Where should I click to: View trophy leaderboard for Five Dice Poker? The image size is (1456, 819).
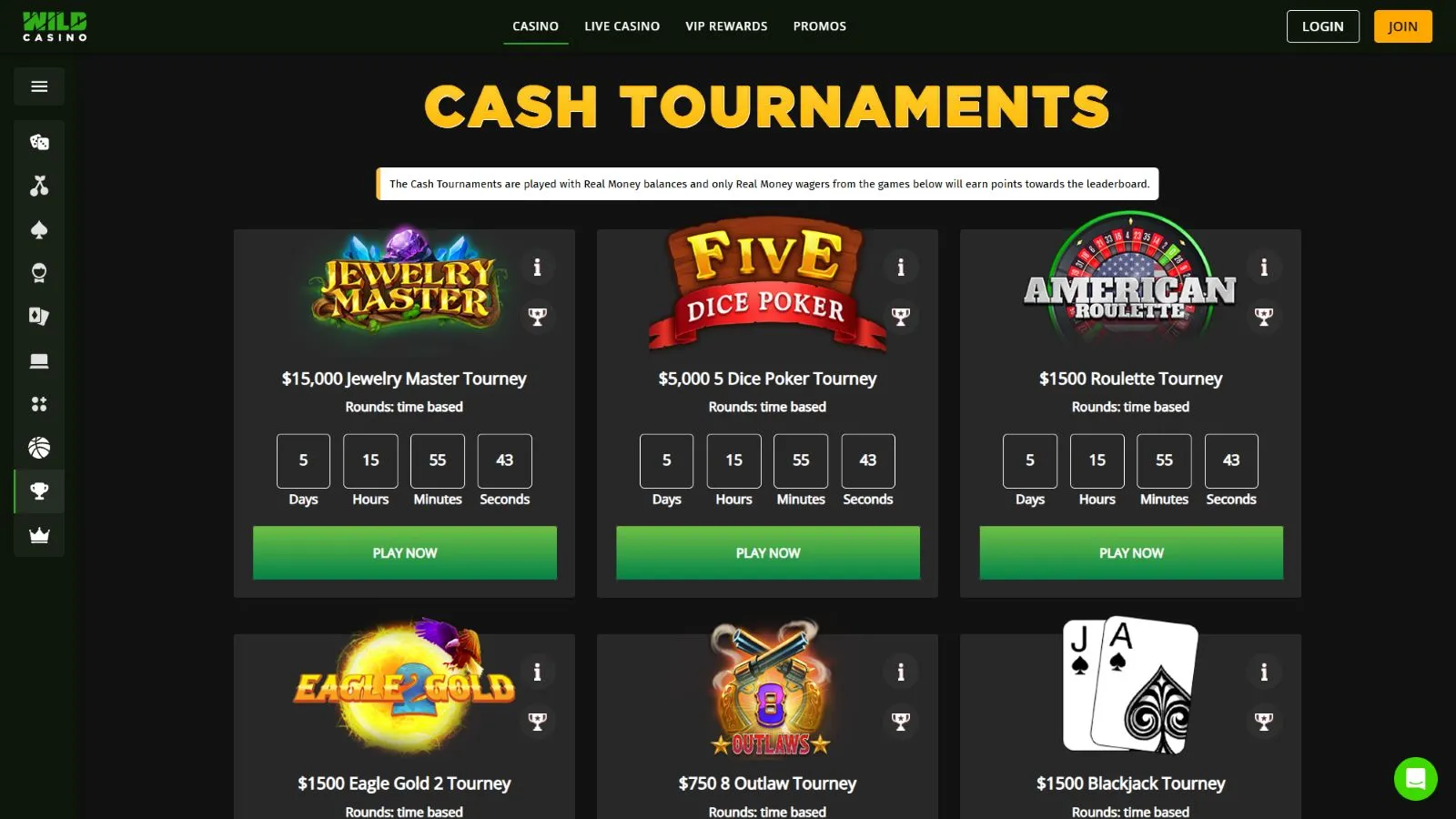[901, 317]
